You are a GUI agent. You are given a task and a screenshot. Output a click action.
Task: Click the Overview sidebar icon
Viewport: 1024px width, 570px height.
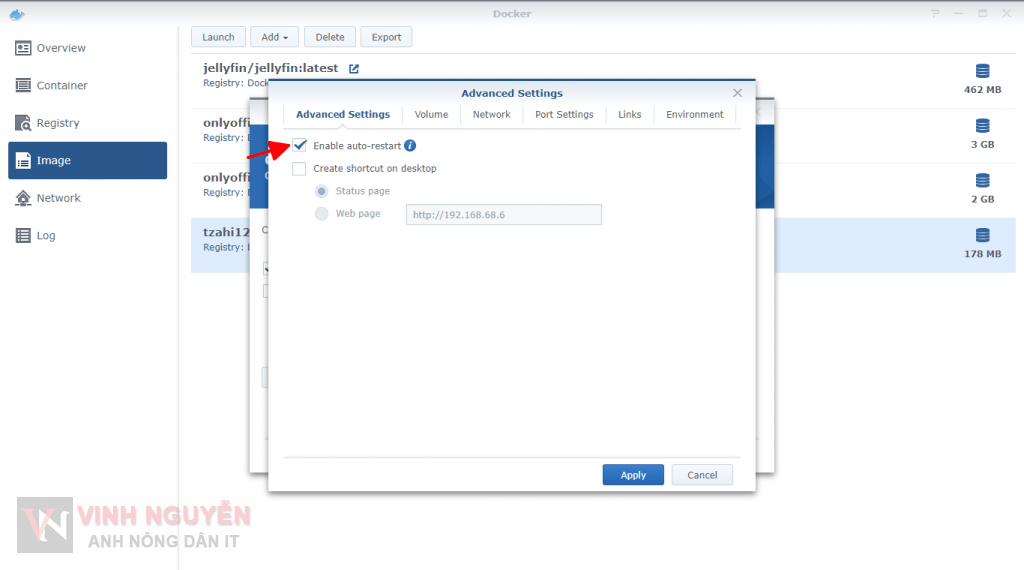[23, 48]
